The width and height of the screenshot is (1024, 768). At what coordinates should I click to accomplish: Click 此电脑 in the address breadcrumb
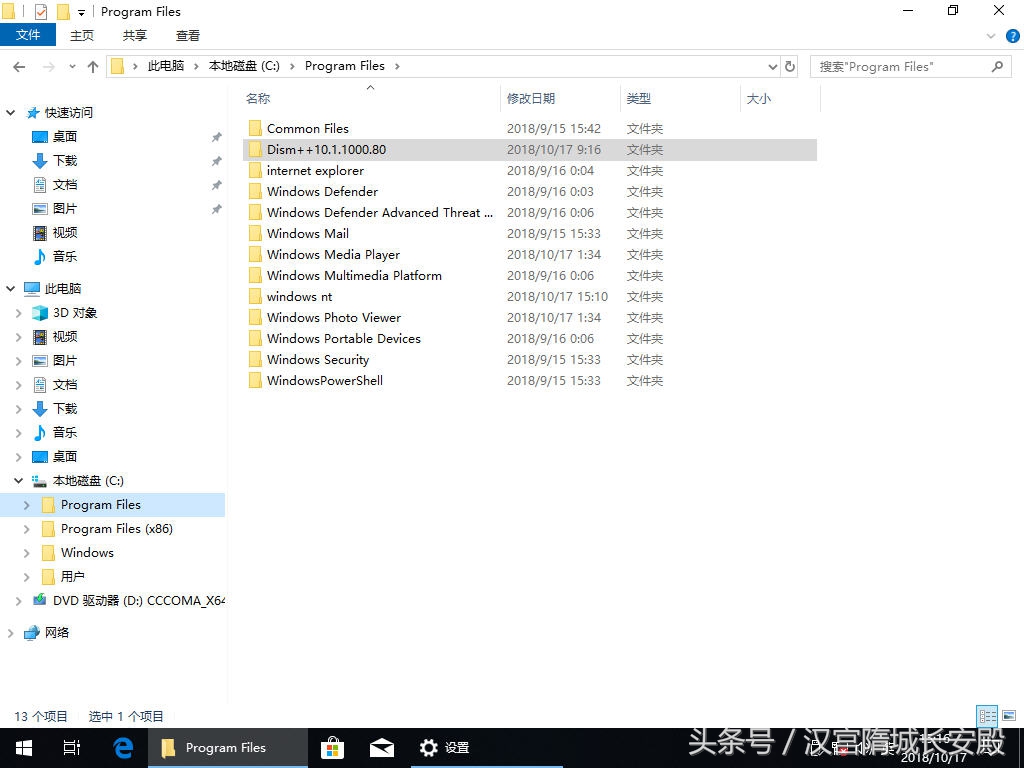point(166,66)
